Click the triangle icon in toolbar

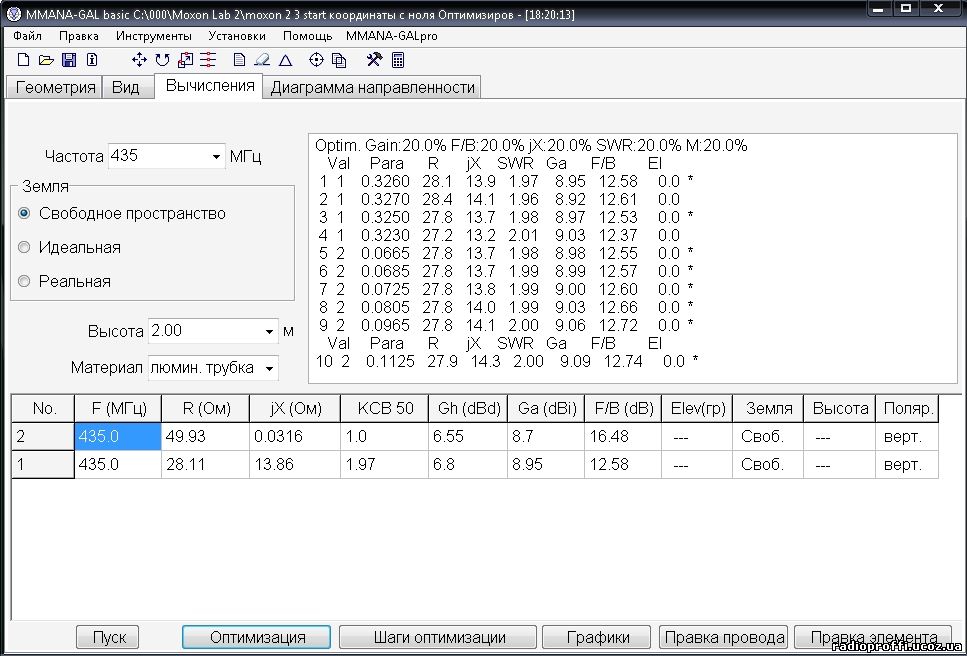click(285, 60)
